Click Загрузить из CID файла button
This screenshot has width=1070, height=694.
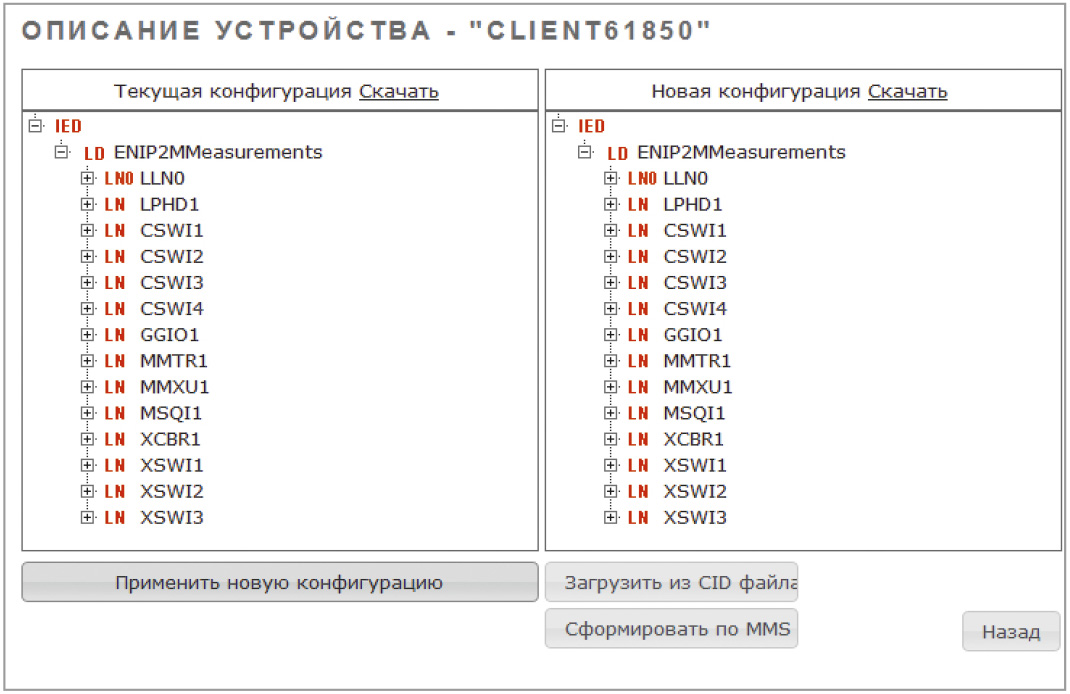[x=671, y=582]
